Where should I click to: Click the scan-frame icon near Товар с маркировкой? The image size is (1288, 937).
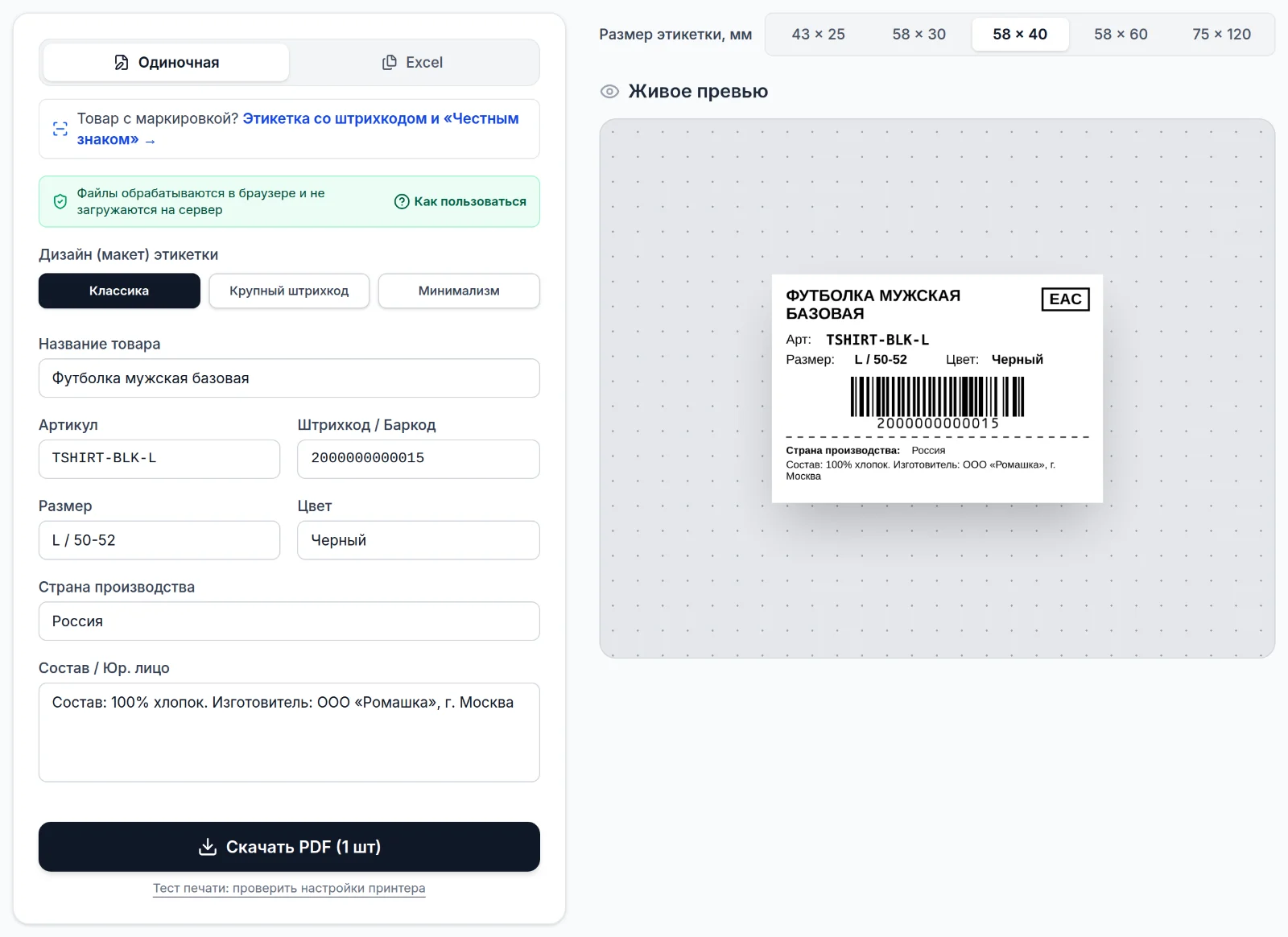[60, 129]
